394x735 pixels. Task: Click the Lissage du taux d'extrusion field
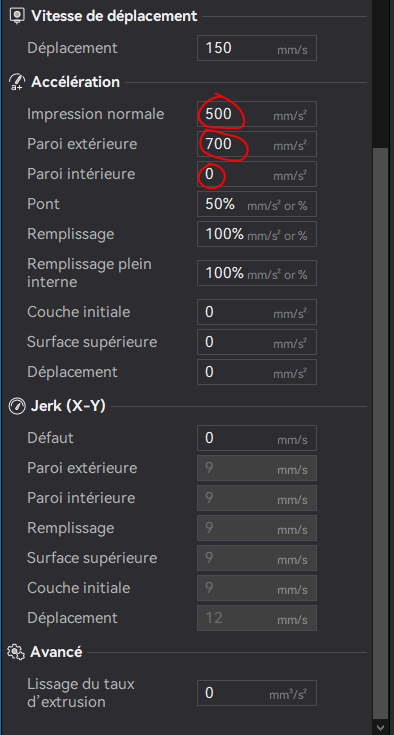tap(257, 693)
